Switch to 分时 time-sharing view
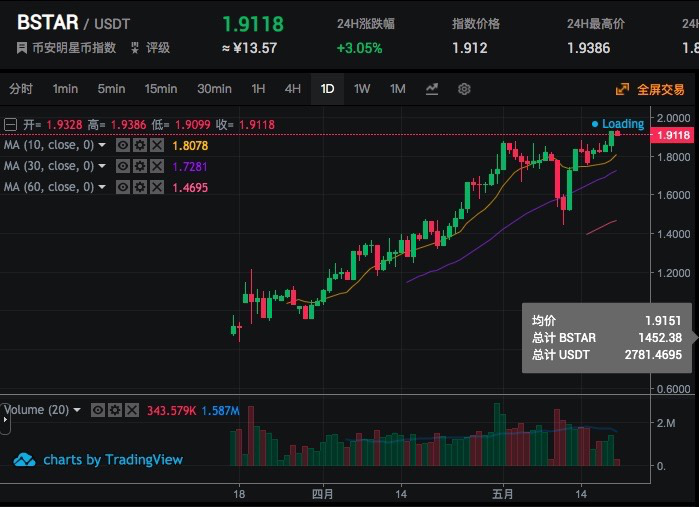Viewport: 699px width, 507px height. tap(21, 89)
